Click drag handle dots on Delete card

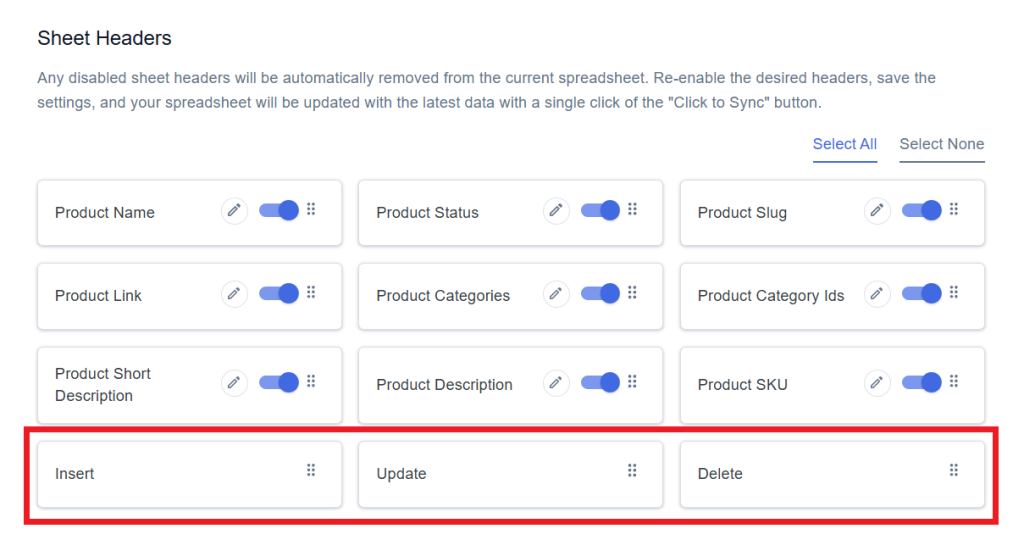[x=953, y=470]
